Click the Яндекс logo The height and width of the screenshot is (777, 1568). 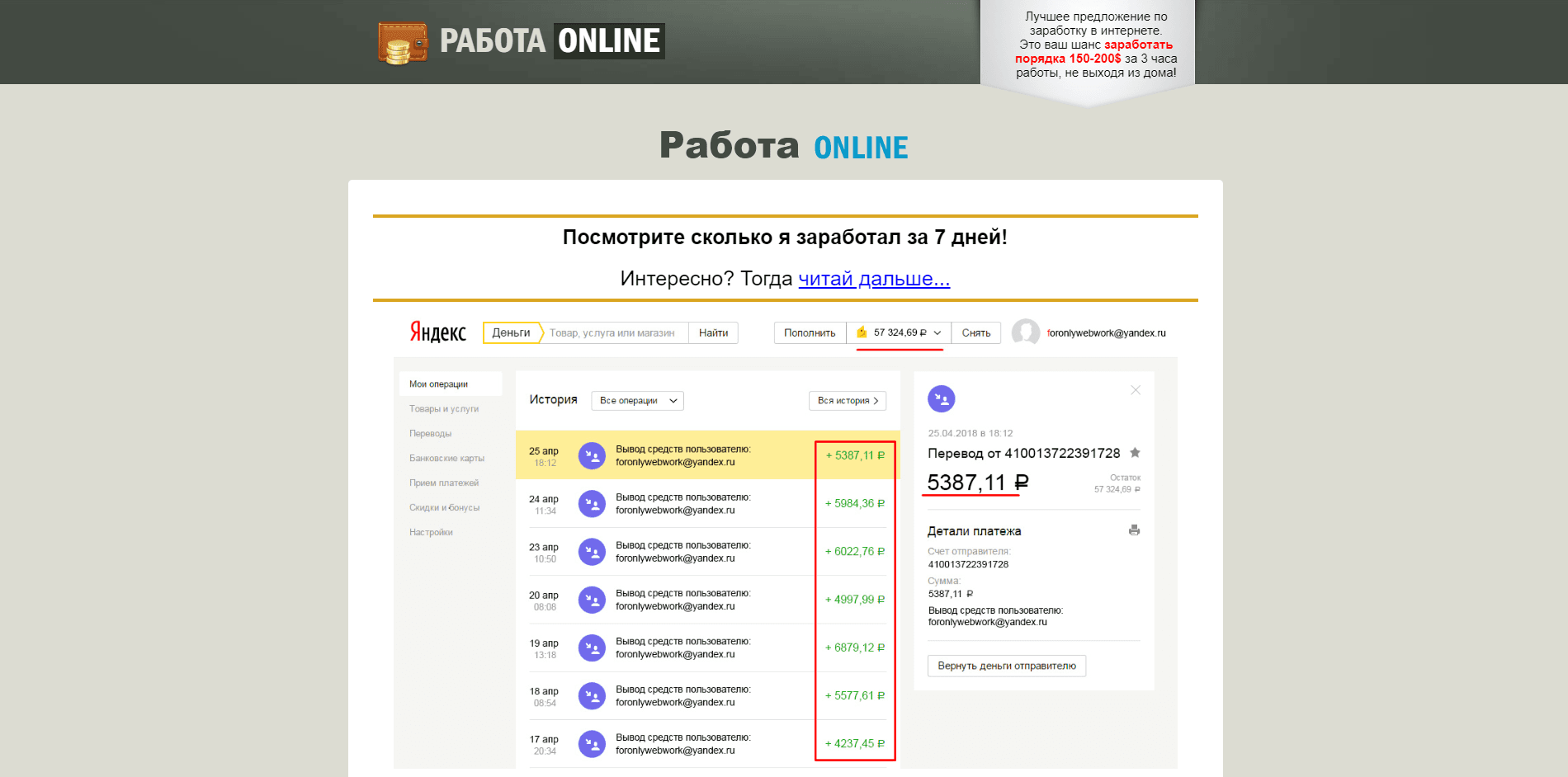coord(437,332)
